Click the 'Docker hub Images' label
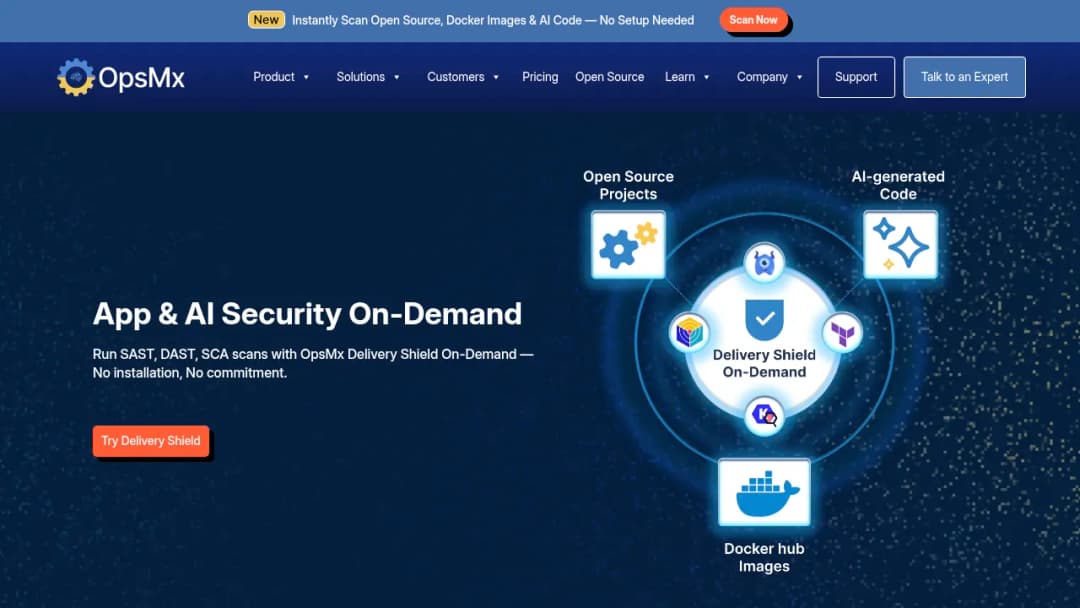 [764, 558]
